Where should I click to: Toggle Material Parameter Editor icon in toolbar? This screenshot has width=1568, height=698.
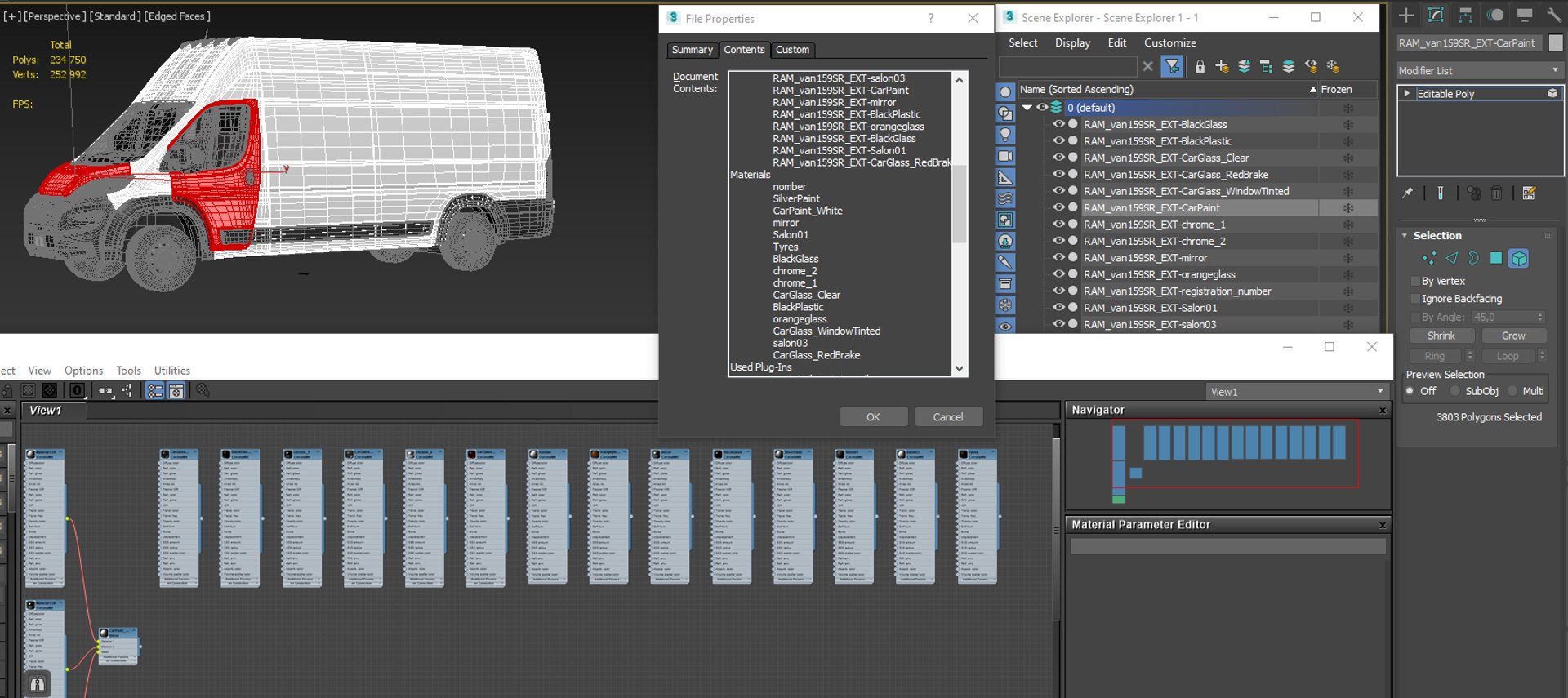(176, 391)
